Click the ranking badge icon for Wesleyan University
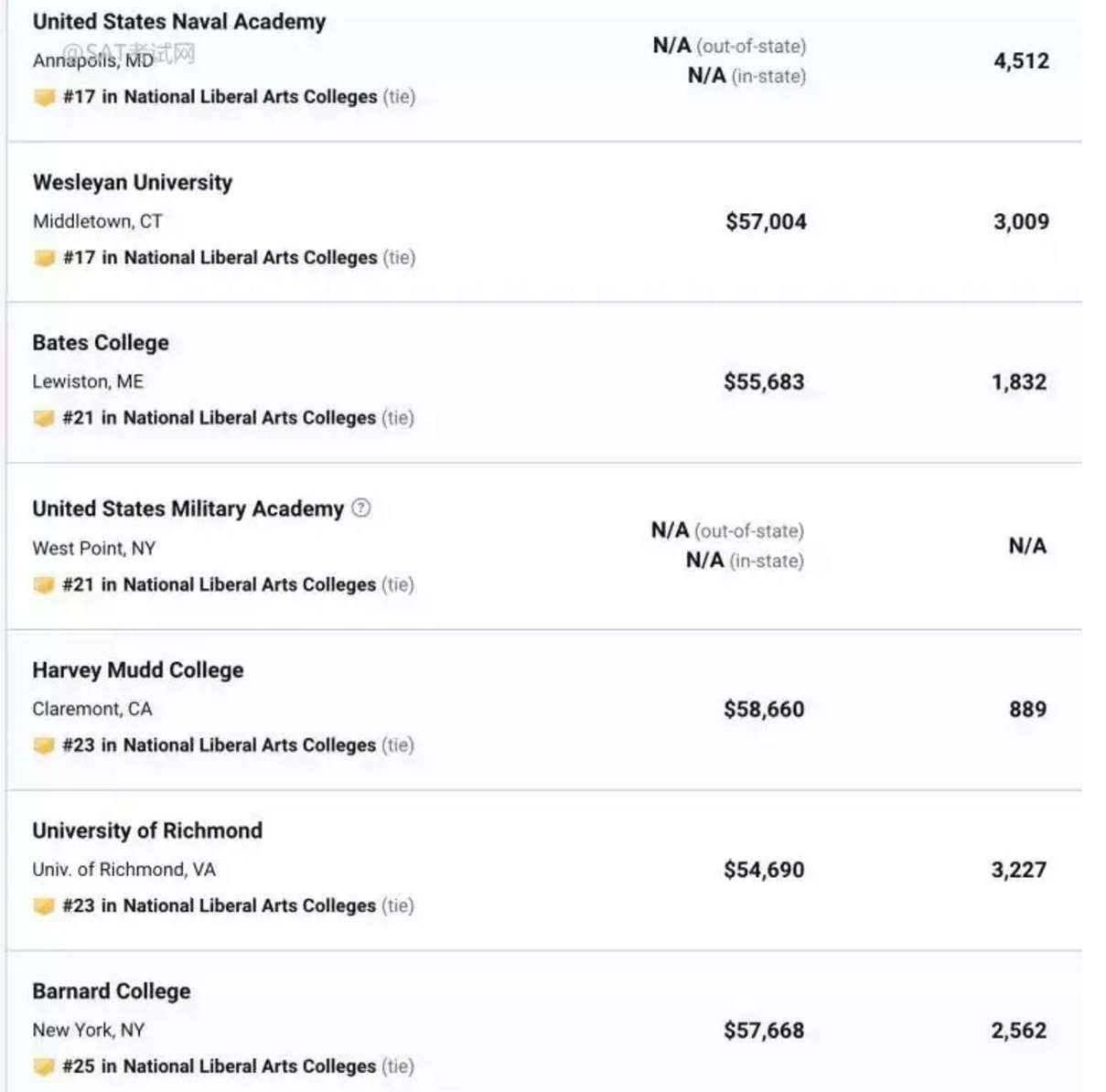 pos(44,258)
